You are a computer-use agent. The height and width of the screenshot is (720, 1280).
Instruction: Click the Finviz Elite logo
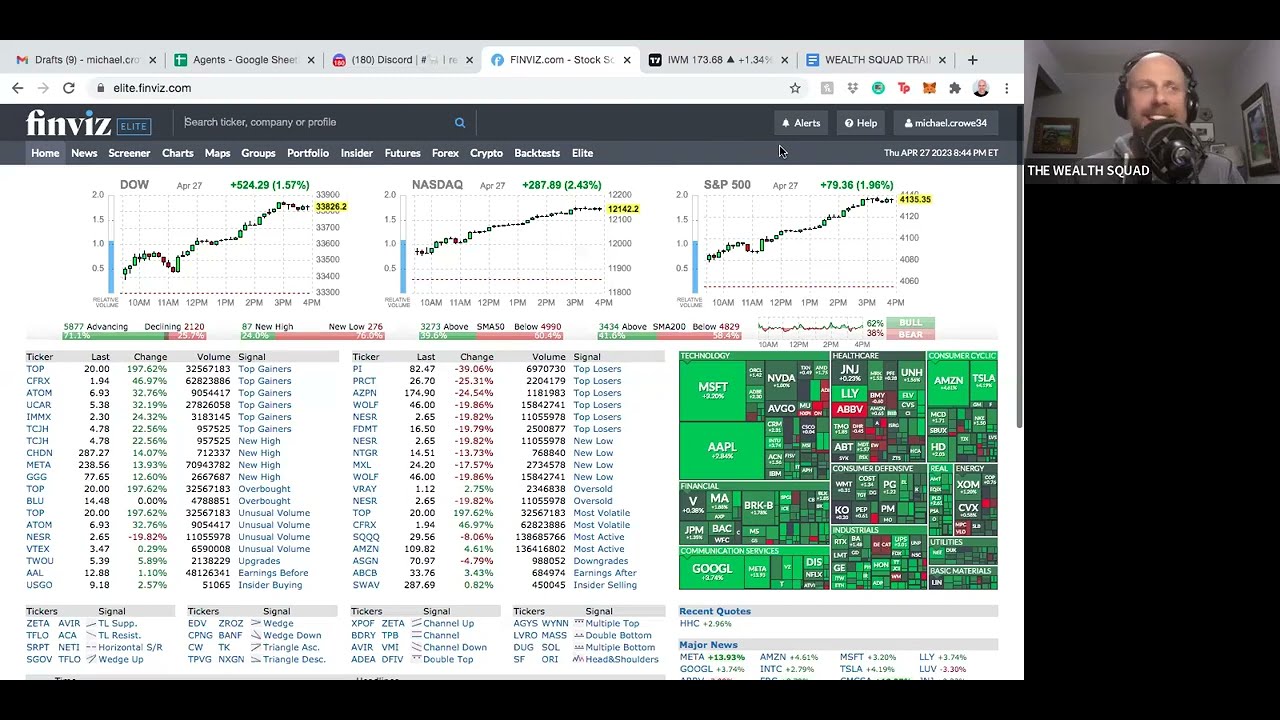coord(88,123)
